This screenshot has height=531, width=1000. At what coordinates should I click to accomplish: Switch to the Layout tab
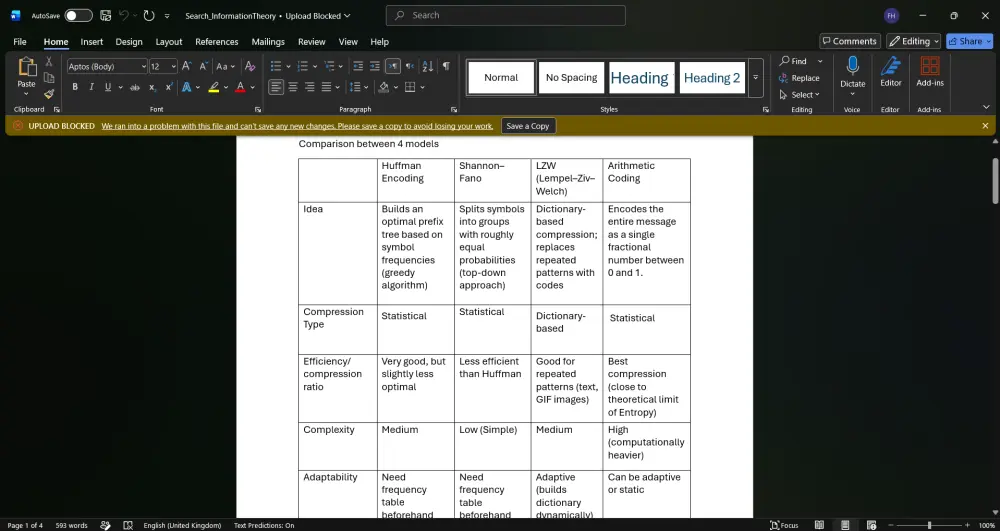[169, 41]
